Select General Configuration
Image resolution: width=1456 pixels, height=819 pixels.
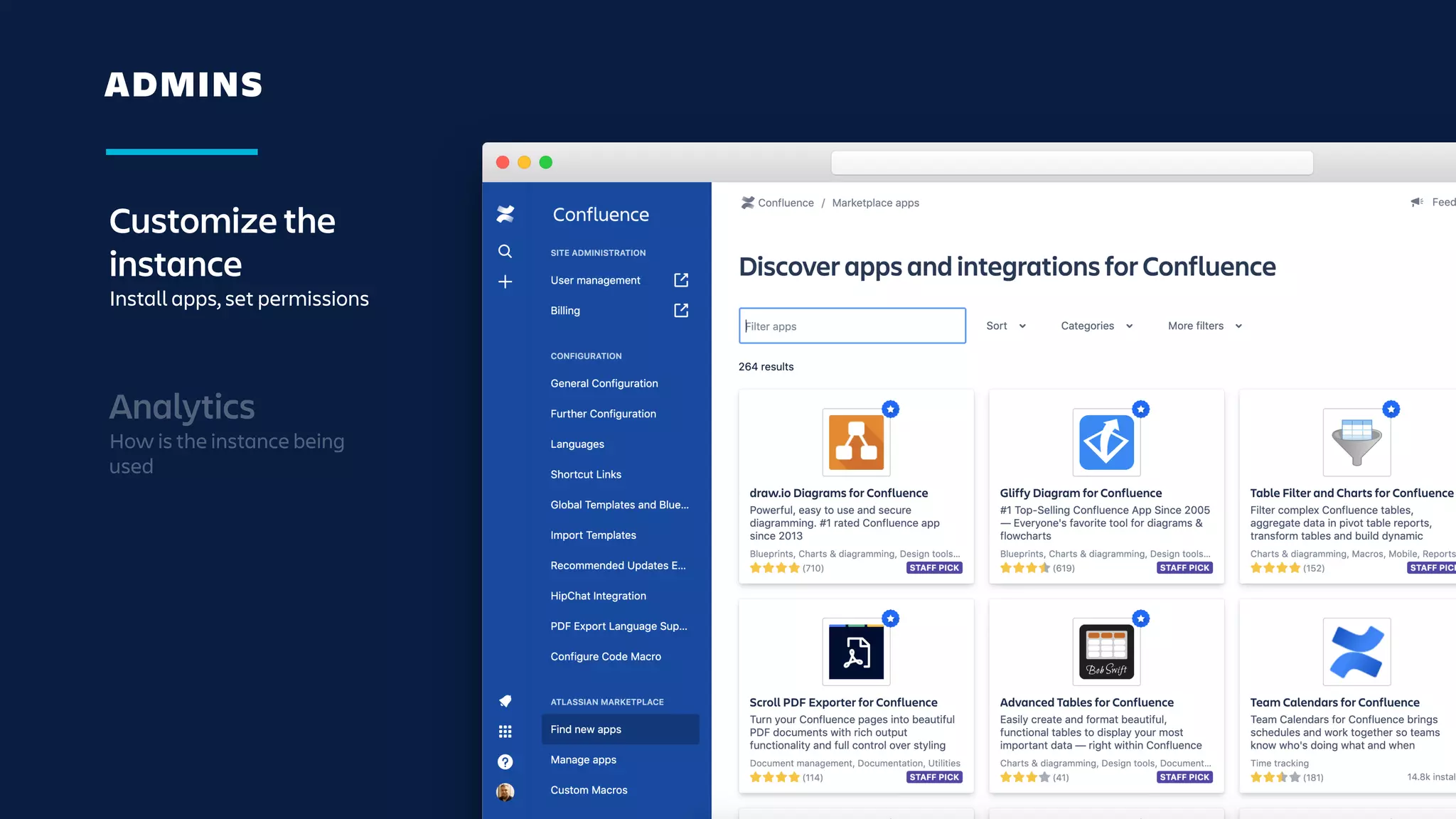tap(604, 383)
